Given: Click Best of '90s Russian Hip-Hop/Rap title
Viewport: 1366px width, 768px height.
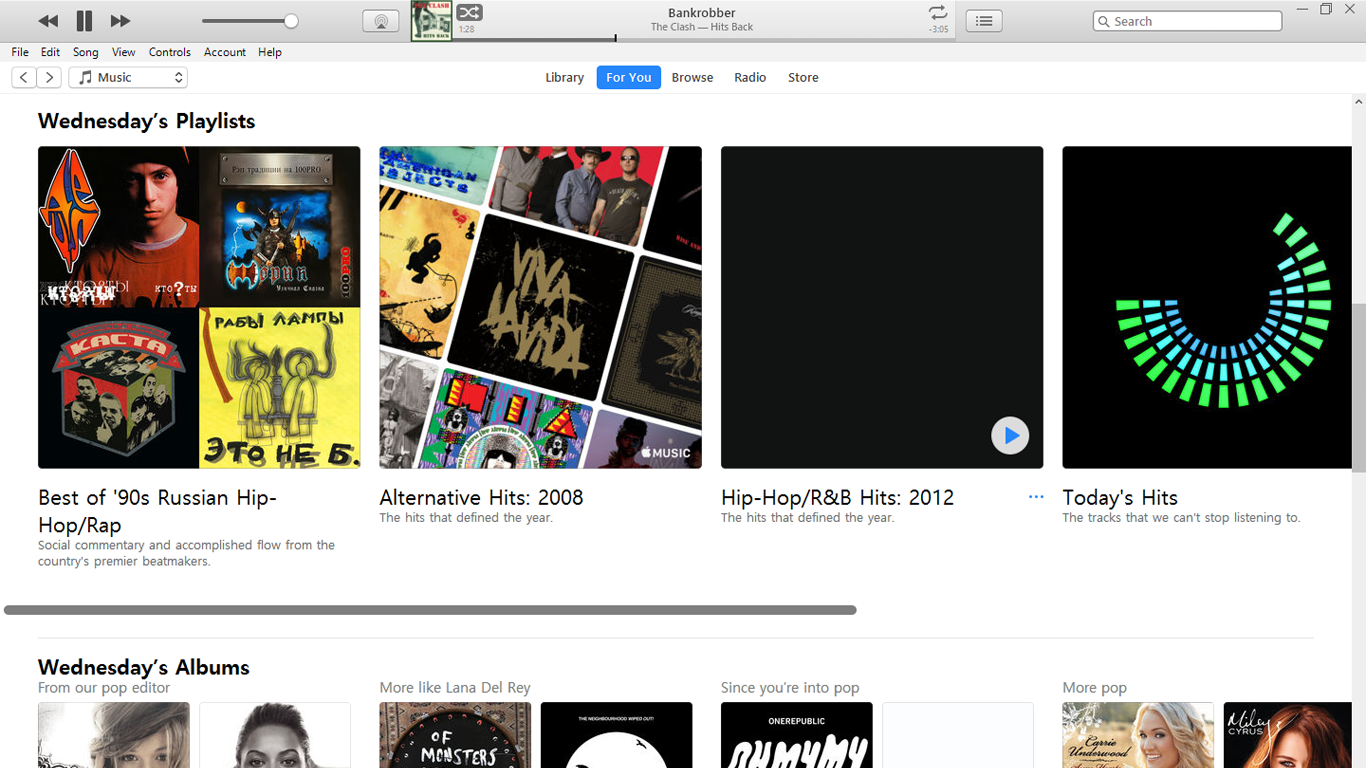Looking at the screenshot, I should click(157, 511).
